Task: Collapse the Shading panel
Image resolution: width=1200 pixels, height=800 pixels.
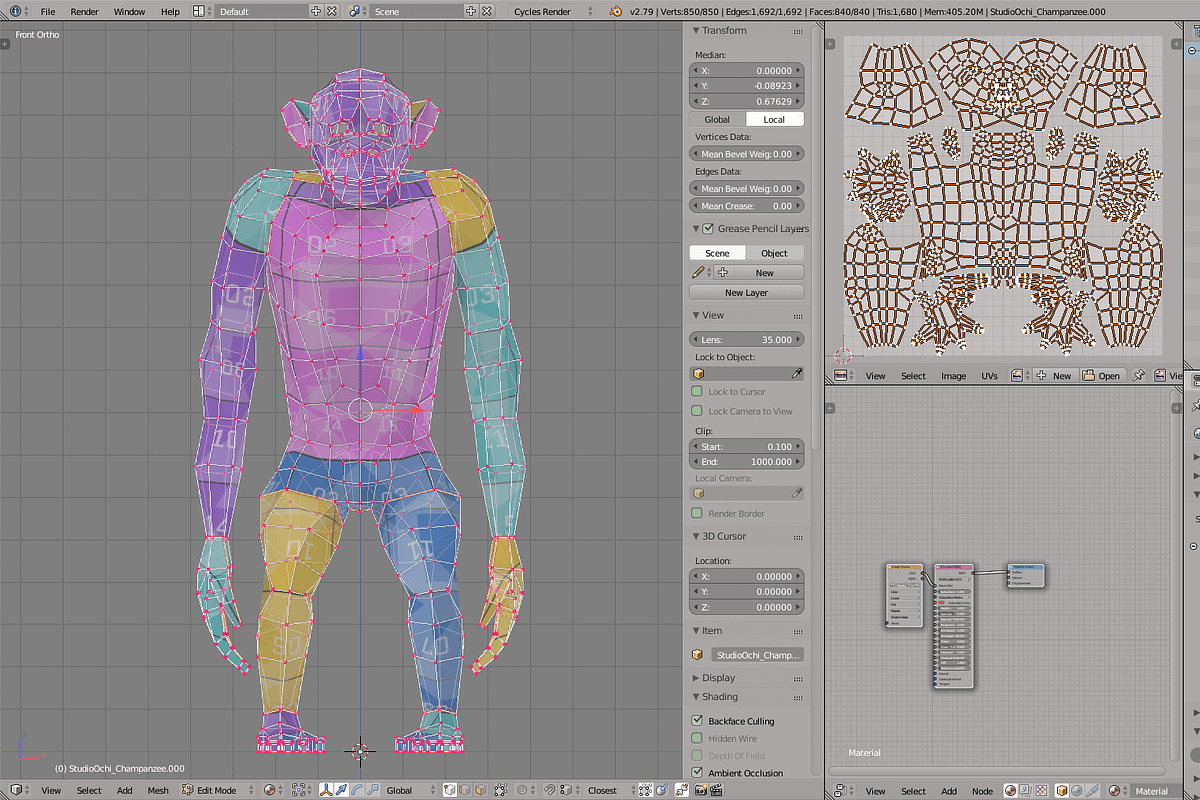Action: click(x=697, y=697)
